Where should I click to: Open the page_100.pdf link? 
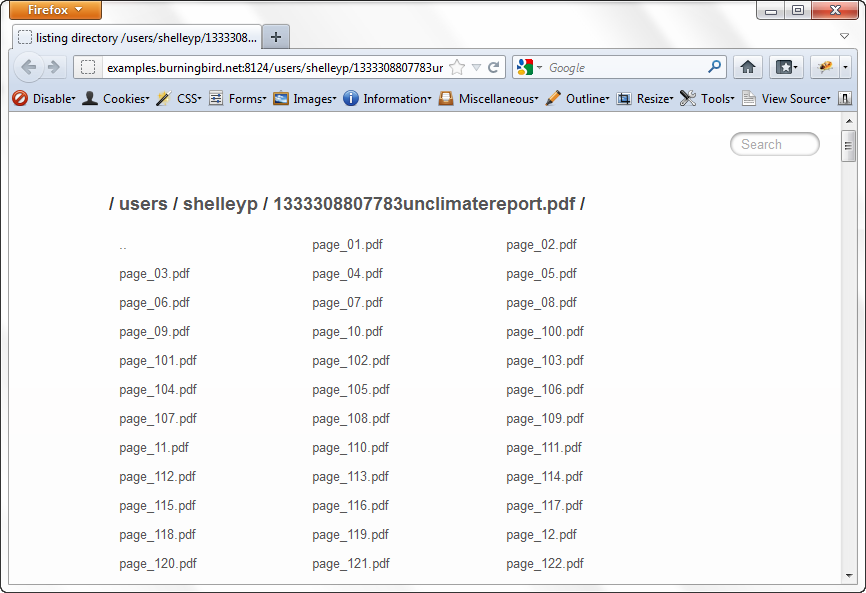point(545,331)
